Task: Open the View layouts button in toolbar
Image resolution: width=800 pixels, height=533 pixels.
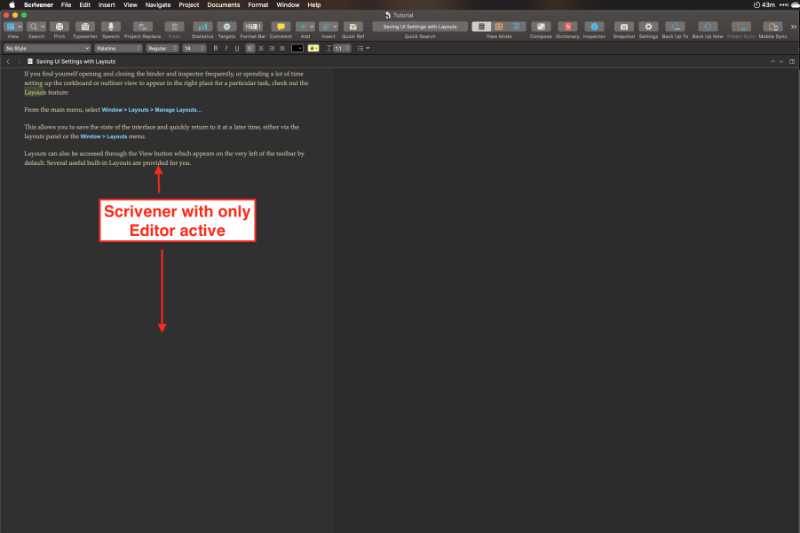Action: [13, 27]
